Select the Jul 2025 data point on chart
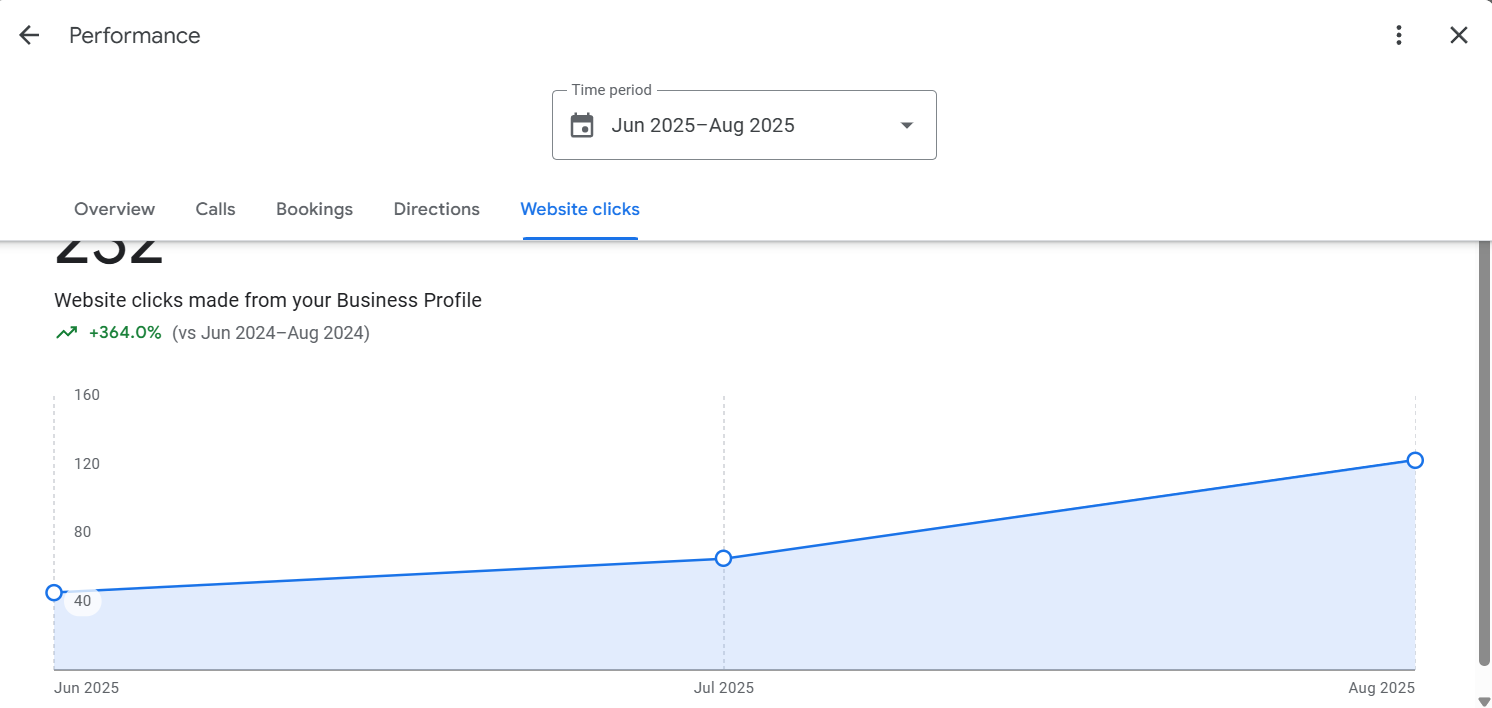The width and height of the screenshot is (1492, 708). pyautogui.click(x=724, y=558)
